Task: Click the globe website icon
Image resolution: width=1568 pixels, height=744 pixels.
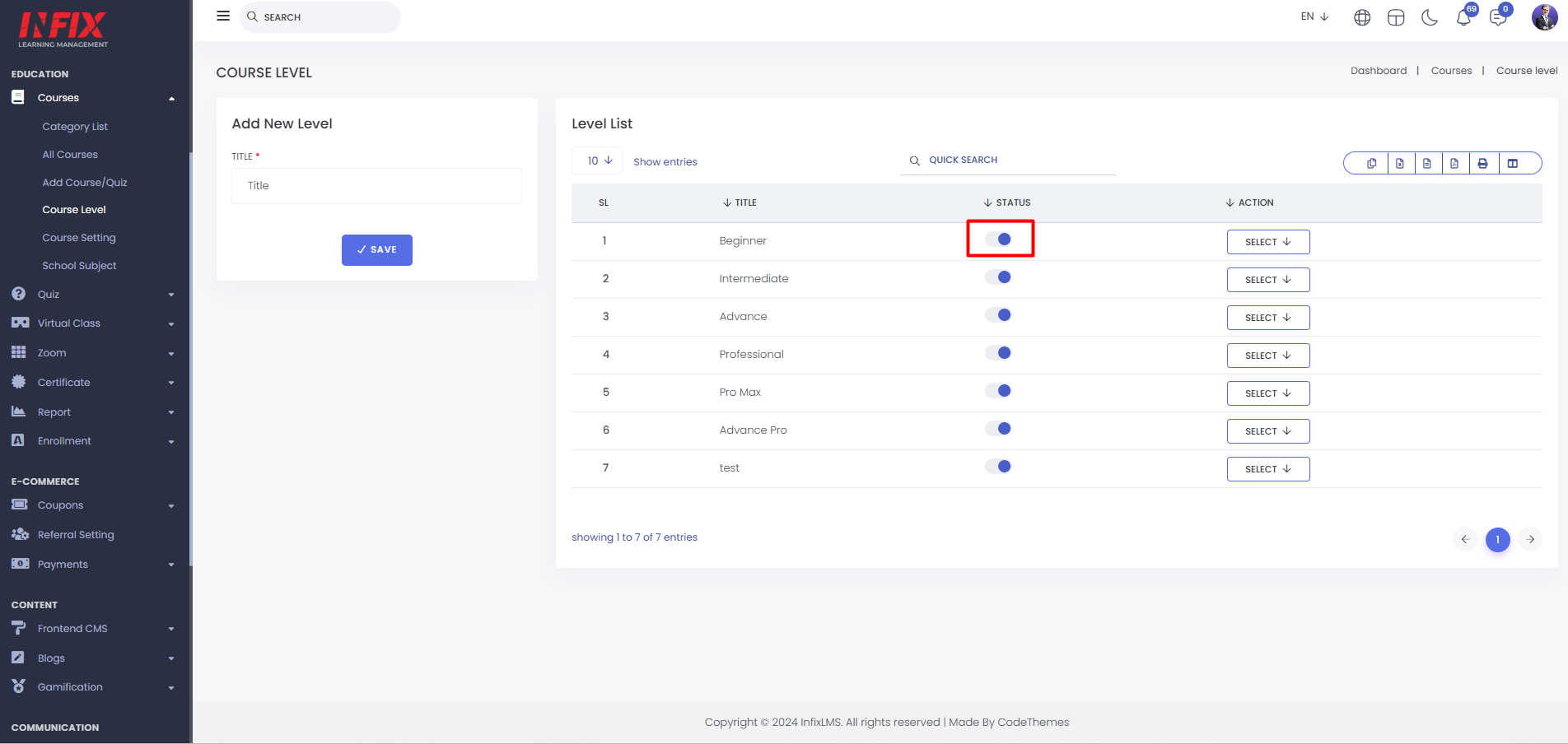Action: click(1362, 17)
